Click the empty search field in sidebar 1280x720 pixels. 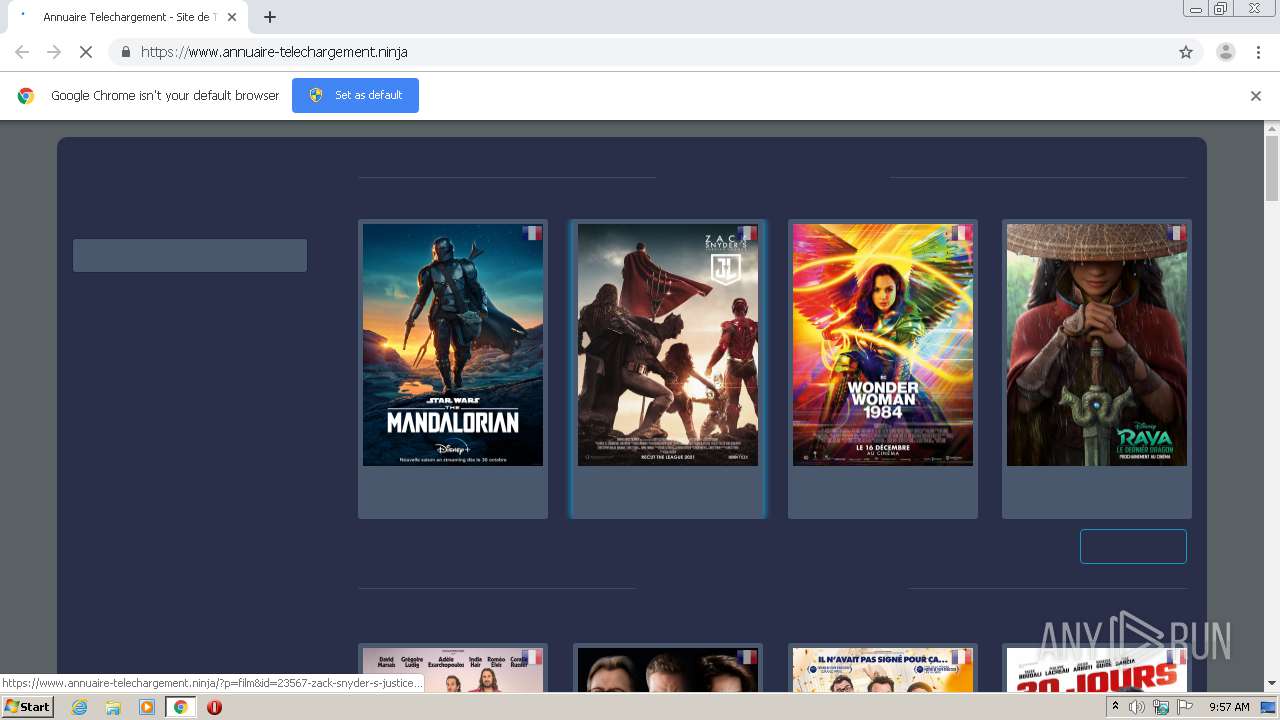pos(190,255)
